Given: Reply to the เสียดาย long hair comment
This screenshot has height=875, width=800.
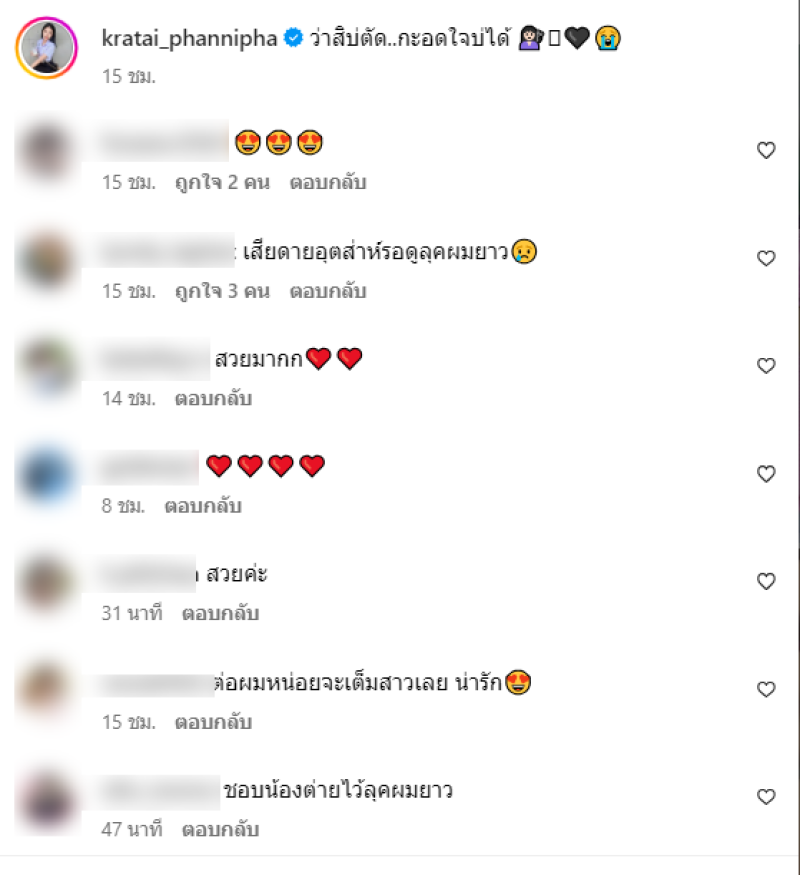Looking at the screenshot, I should click(327, 291).
